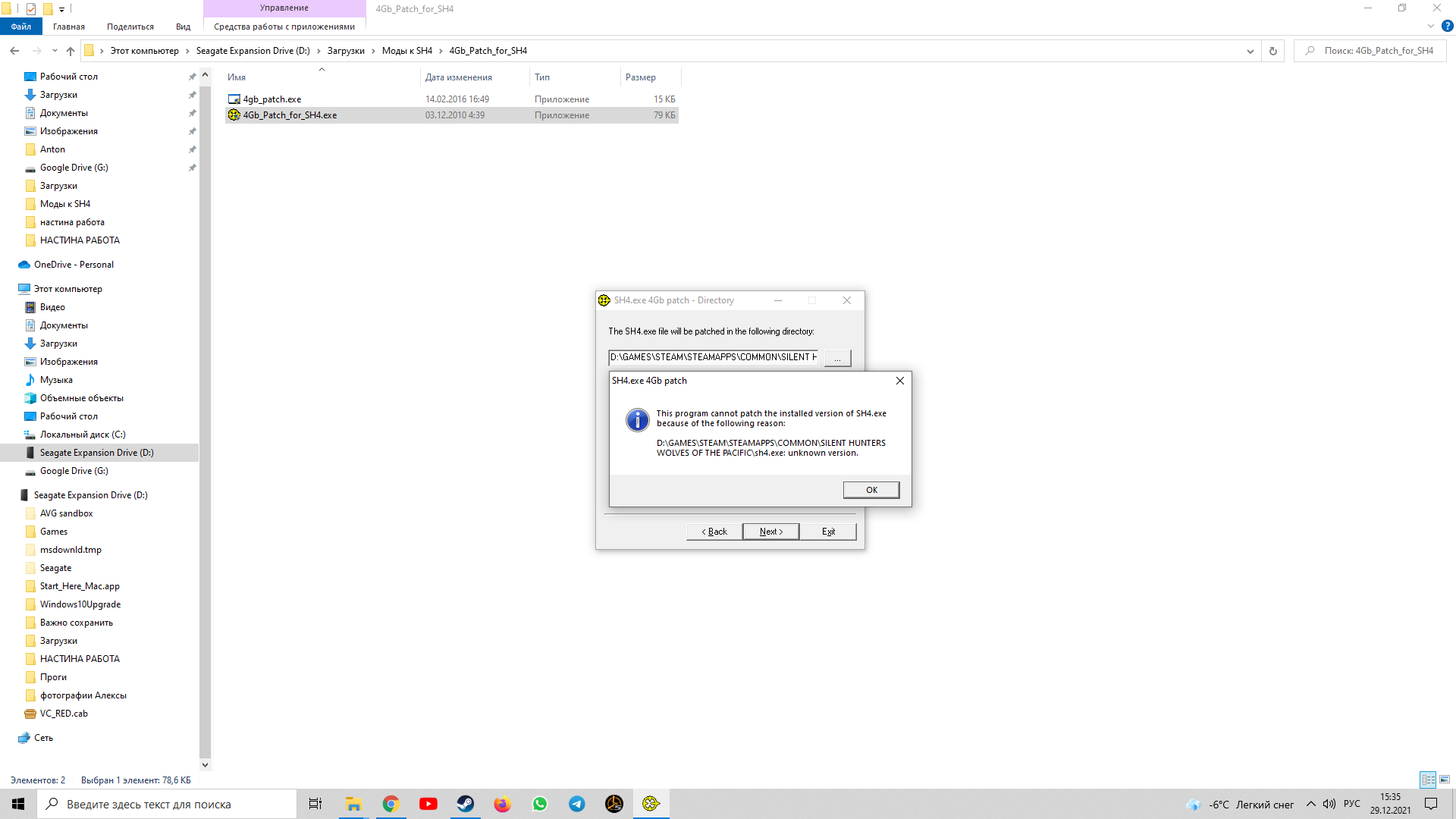Open Windows10Upgrade folder in tree
This screenshot has width=1456, height=819.
pos(80,604)
